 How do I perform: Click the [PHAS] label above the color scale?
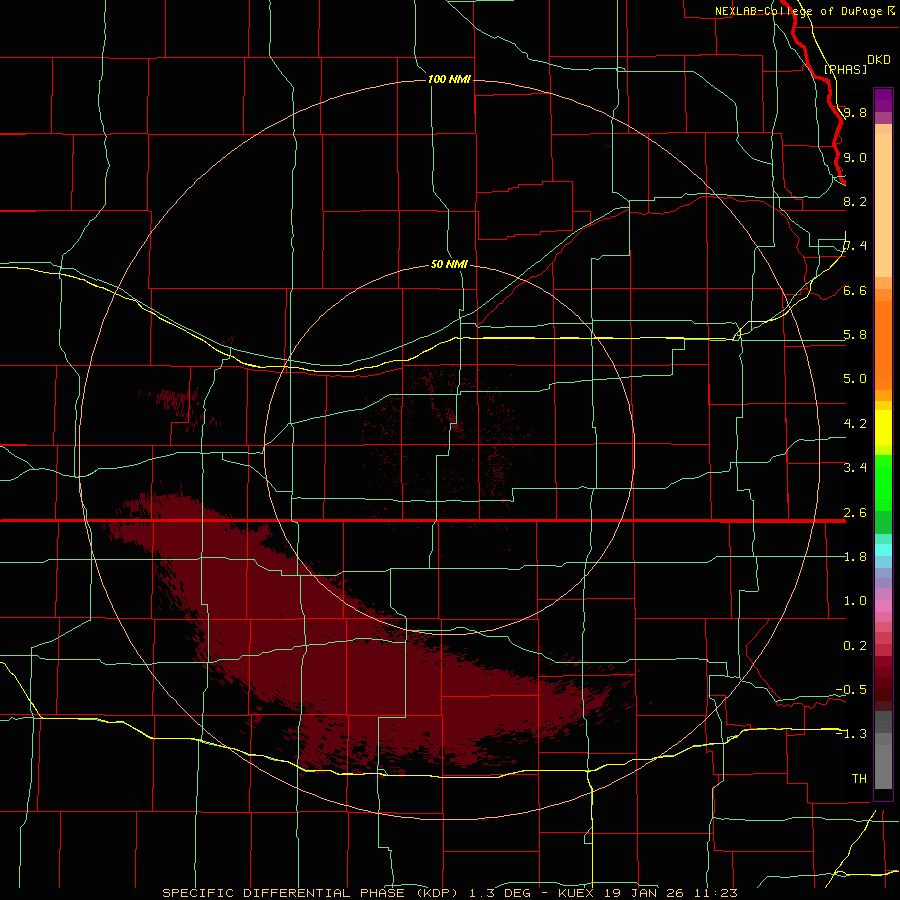(x=845, y=69)
